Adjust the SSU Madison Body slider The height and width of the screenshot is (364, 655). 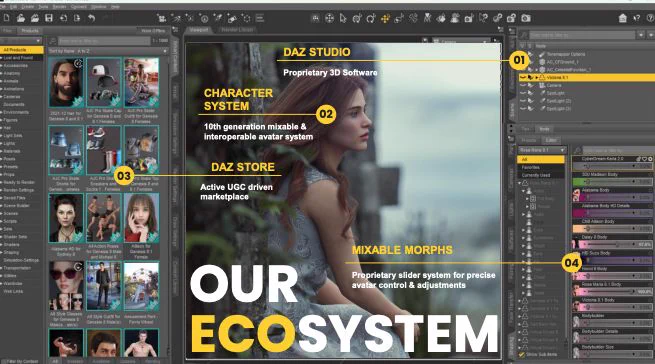(x=611, y=182)
